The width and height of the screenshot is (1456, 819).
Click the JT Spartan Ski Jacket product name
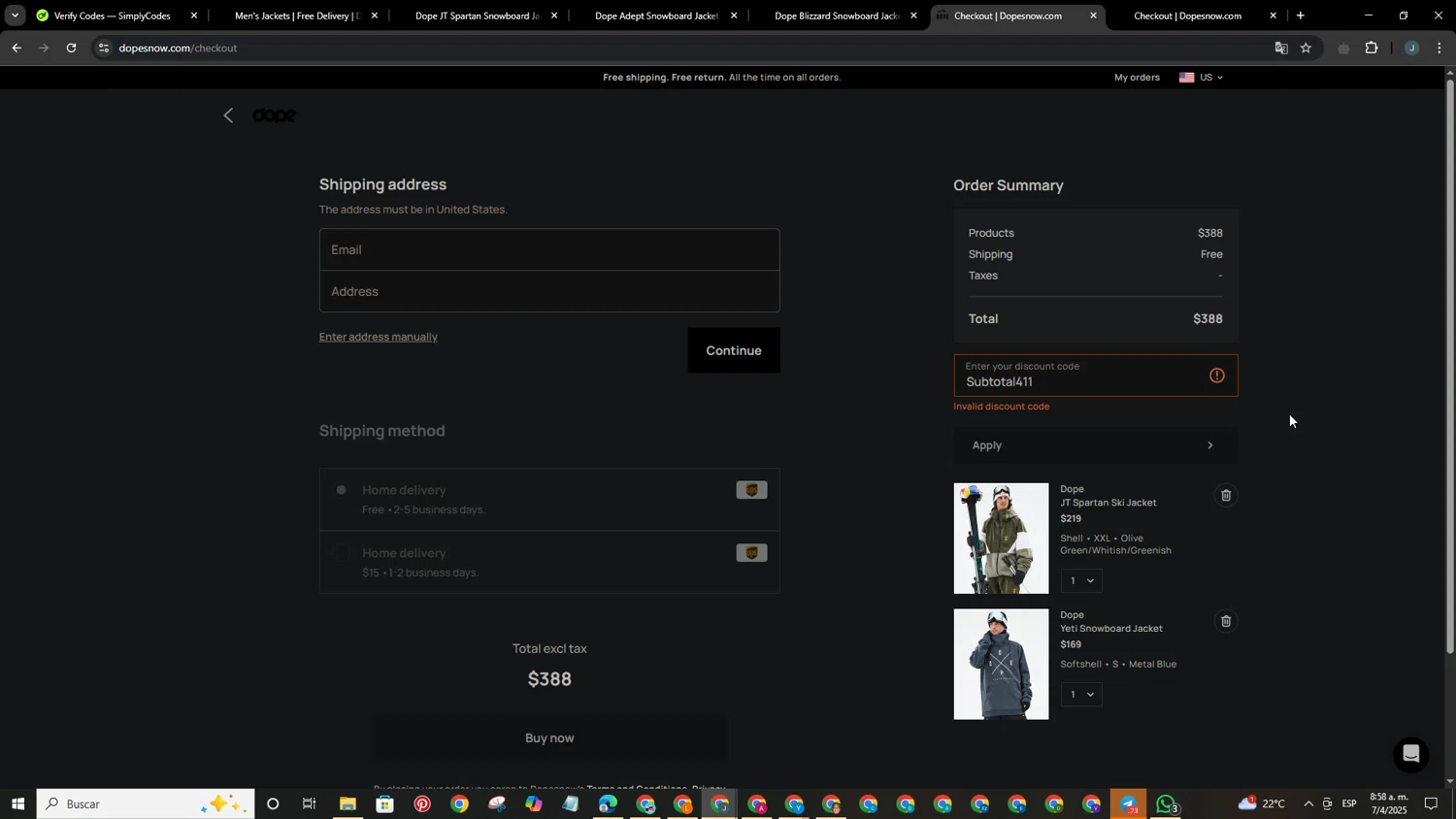[x=1109, y=503]
